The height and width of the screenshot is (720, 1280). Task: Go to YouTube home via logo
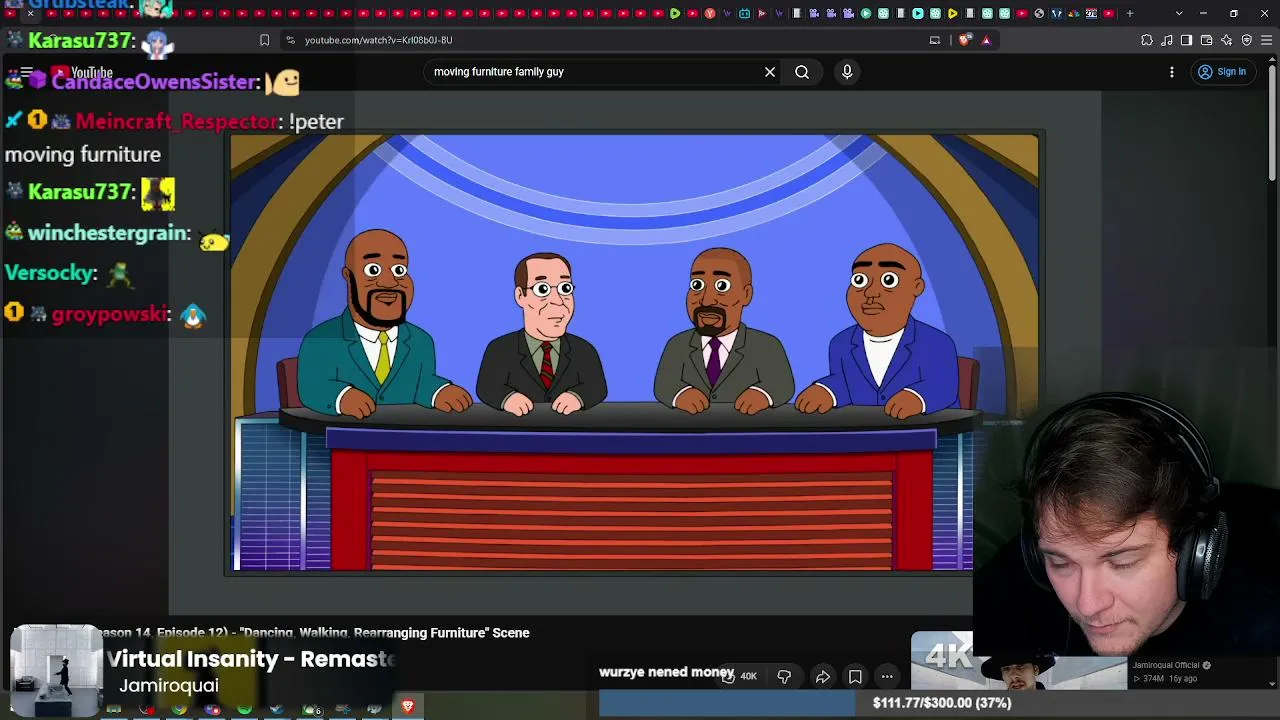point(82,72)
